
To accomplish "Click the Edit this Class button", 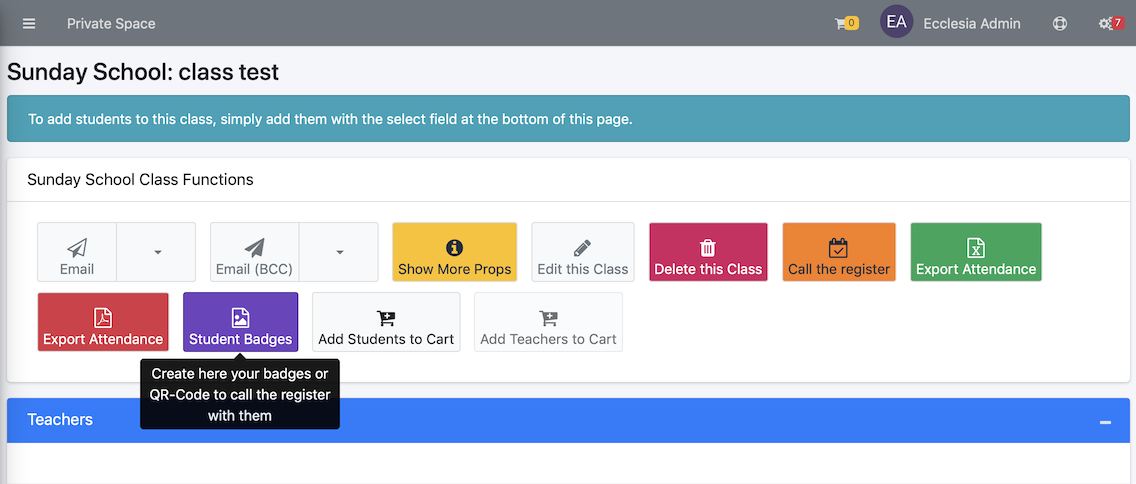I will (x=582, y=252).
